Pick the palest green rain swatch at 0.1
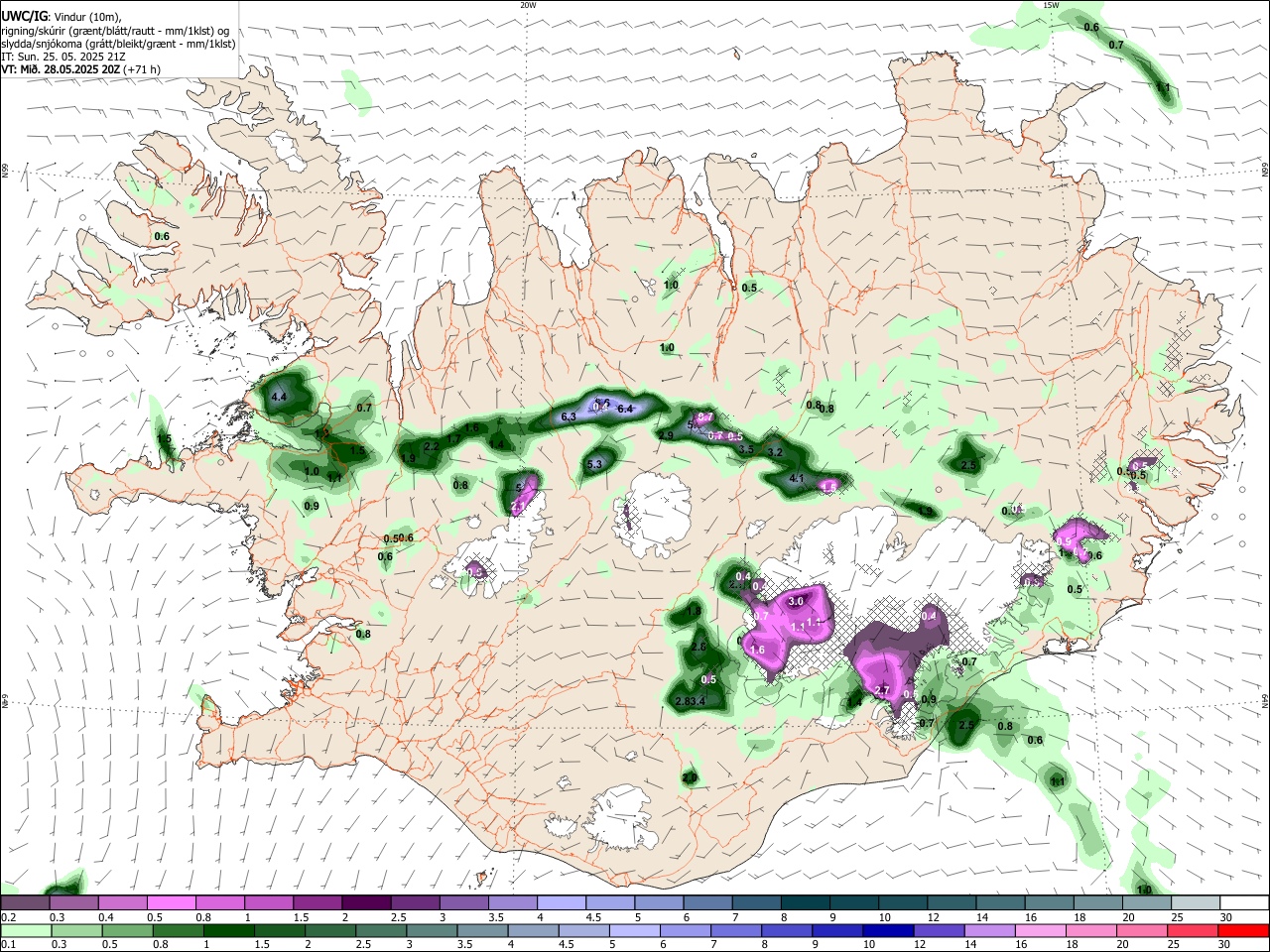1270x952 pixels. 25,930
